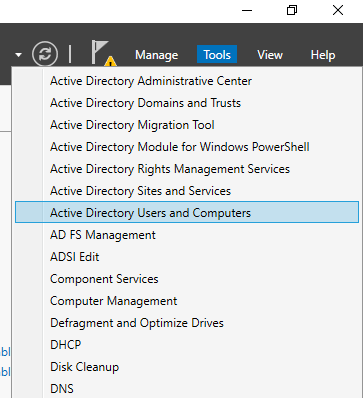Viewport: 363px width, 398px height.
Task: Open Active Directory Users and Computers
Action: [x=187, y=212]
